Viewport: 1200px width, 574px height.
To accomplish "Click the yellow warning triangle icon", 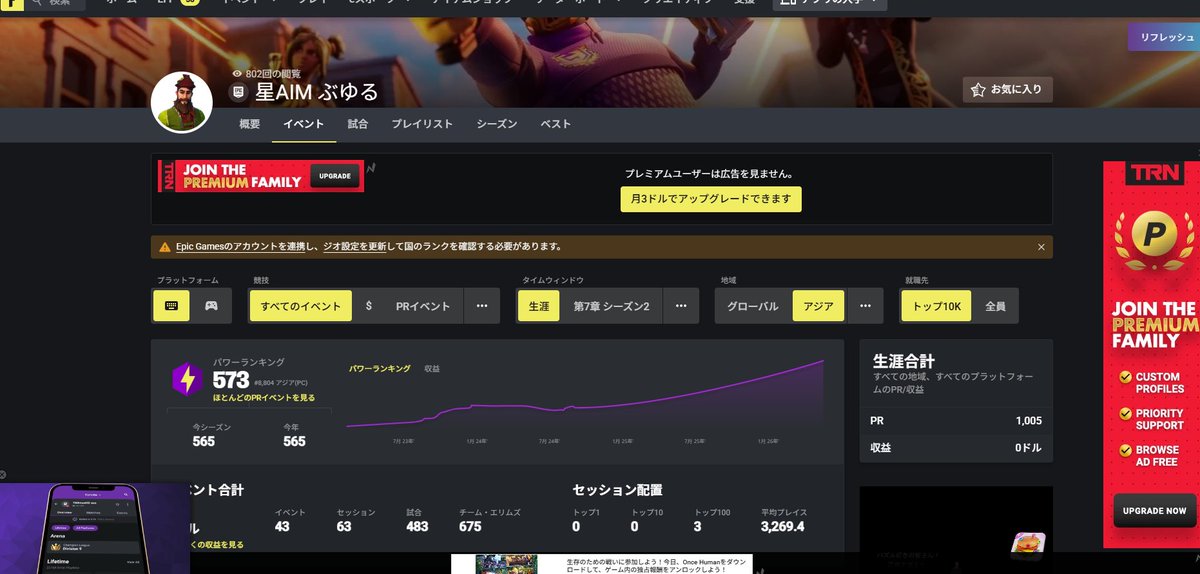I will pos(165,246).
